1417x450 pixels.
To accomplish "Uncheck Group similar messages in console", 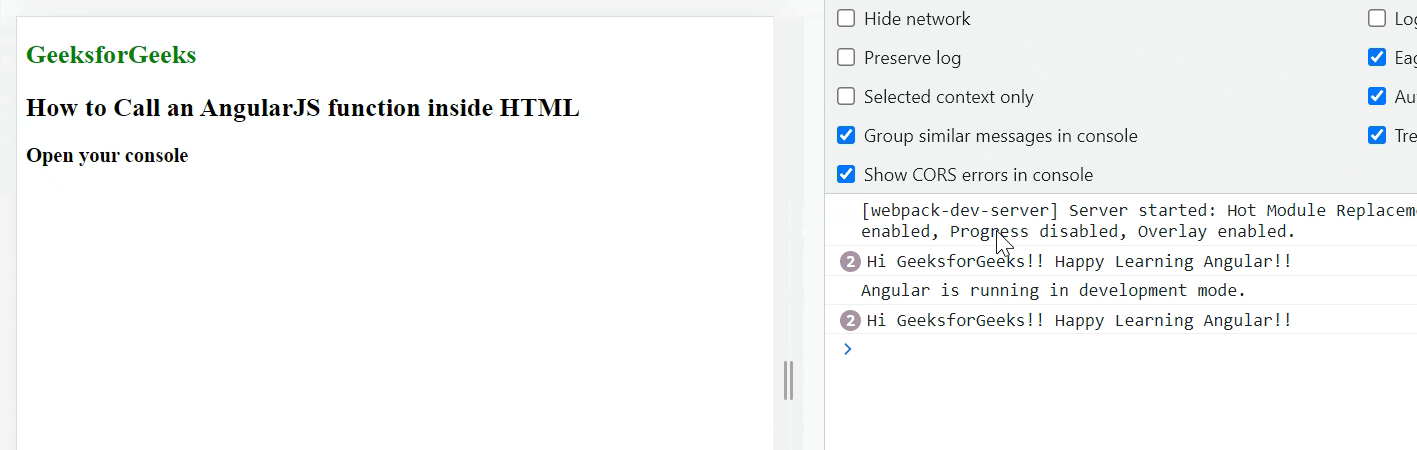I will [x=846, y=135].
